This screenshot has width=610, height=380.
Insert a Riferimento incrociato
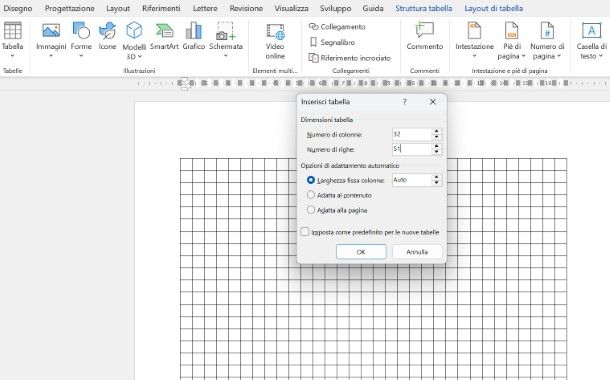tap(349, 58)
